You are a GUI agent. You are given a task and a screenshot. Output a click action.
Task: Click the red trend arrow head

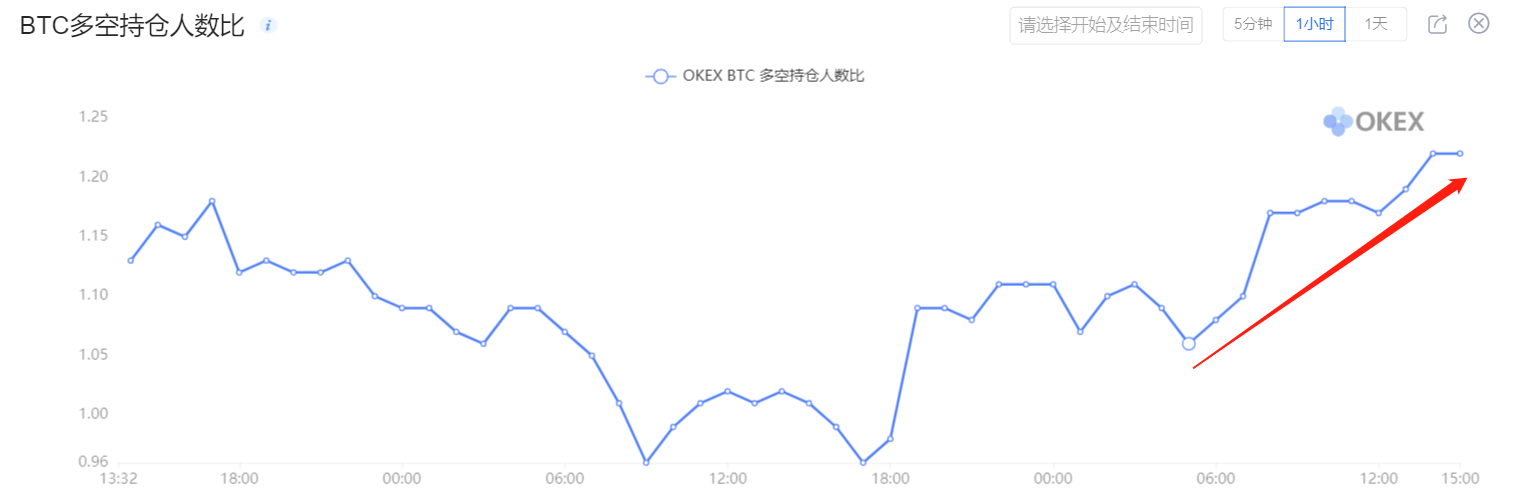tap(1455, 186)
